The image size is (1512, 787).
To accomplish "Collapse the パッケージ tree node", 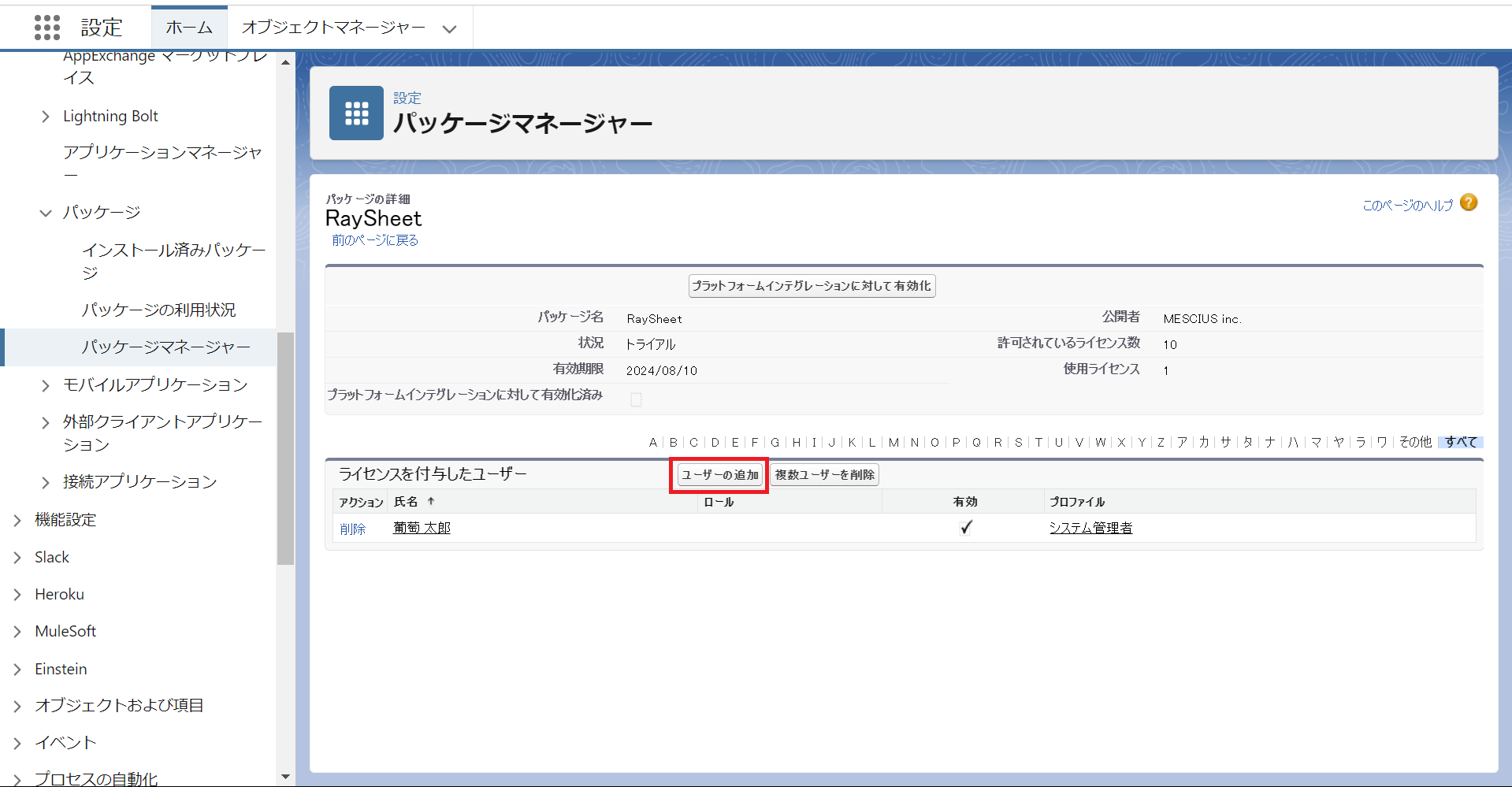I will pyautogui.click(x=45, y=213).
